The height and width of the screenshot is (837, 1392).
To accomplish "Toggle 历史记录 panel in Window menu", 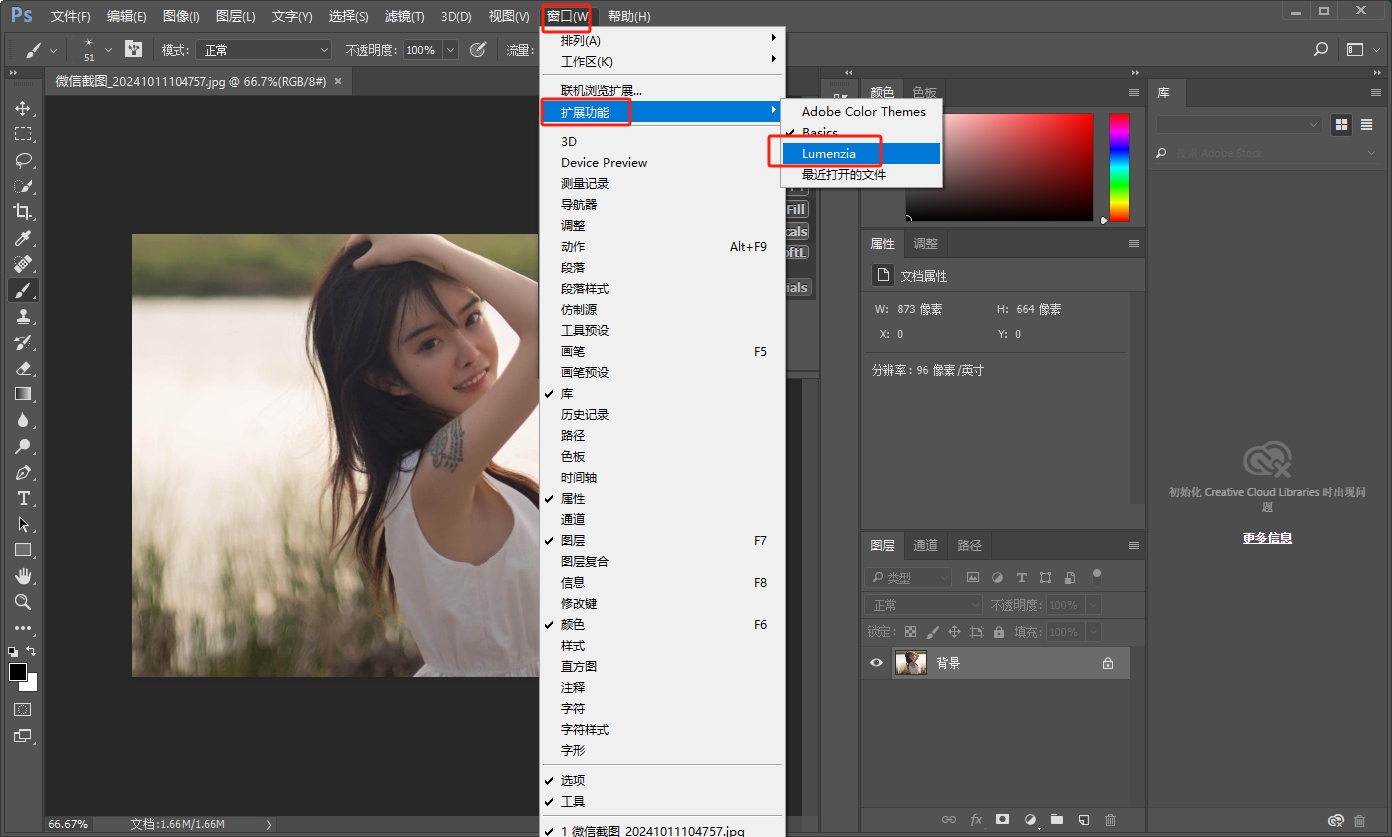I will [x=585, y=415].
